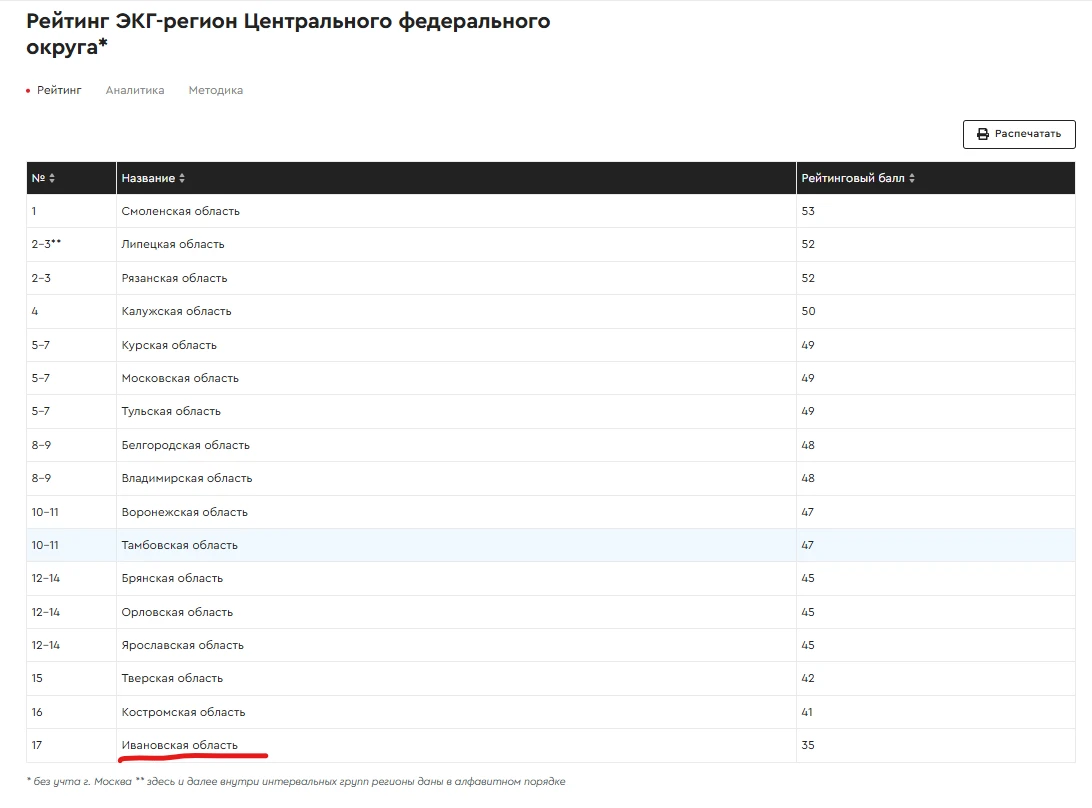
Task: Click the page heading Рейтинг ЭКГ-регион
Action: [x=288, y=33]
